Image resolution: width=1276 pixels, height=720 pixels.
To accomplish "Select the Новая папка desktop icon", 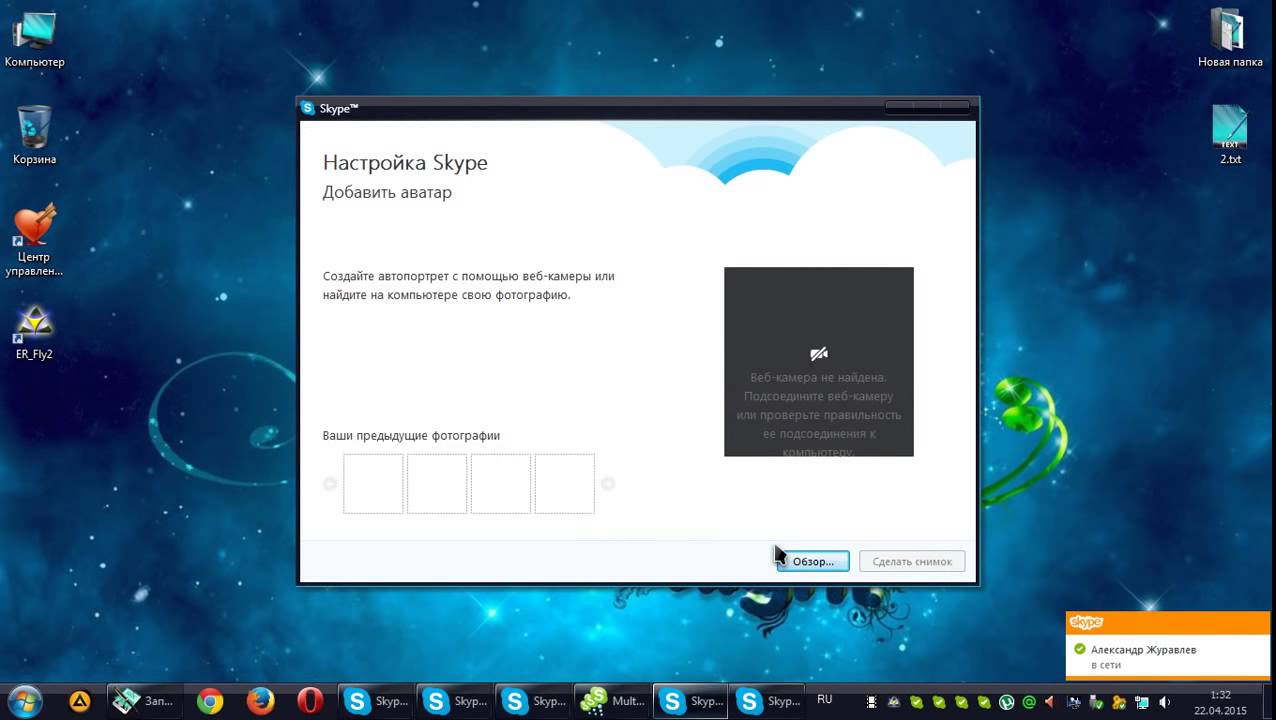I will (x=1230, y=37).
